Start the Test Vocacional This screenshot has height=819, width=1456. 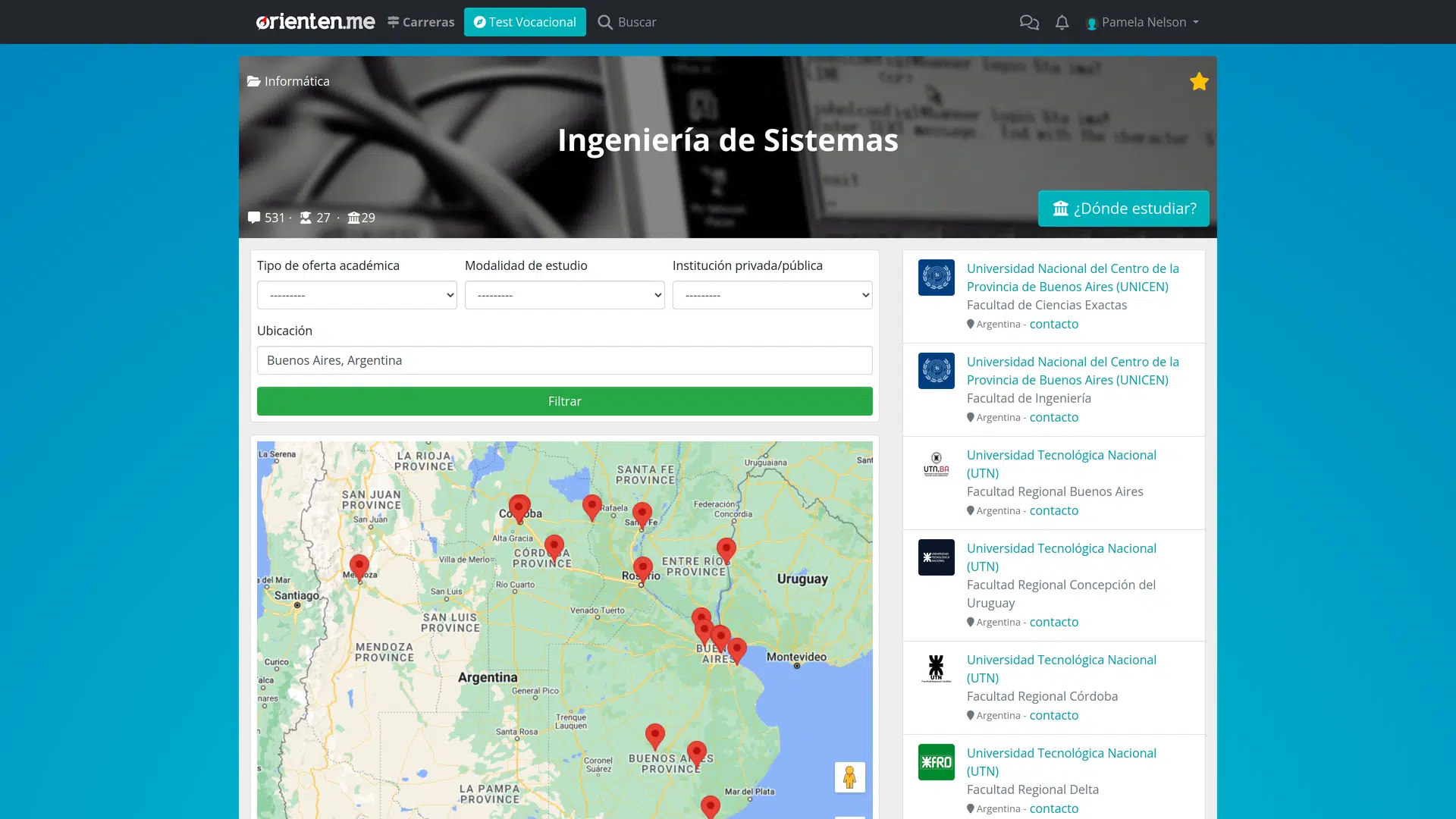tap(525, 22)
